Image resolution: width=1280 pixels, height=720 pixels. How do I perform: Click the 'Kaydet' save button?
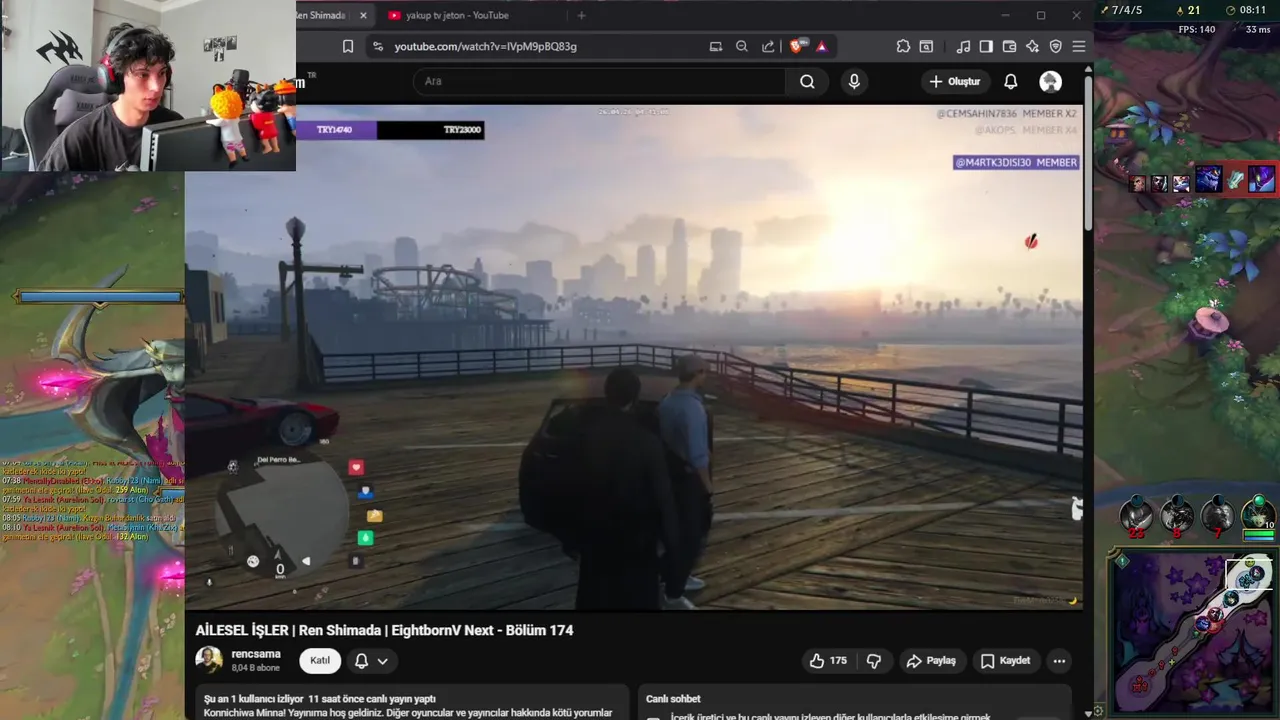[x=1005, y=660]
